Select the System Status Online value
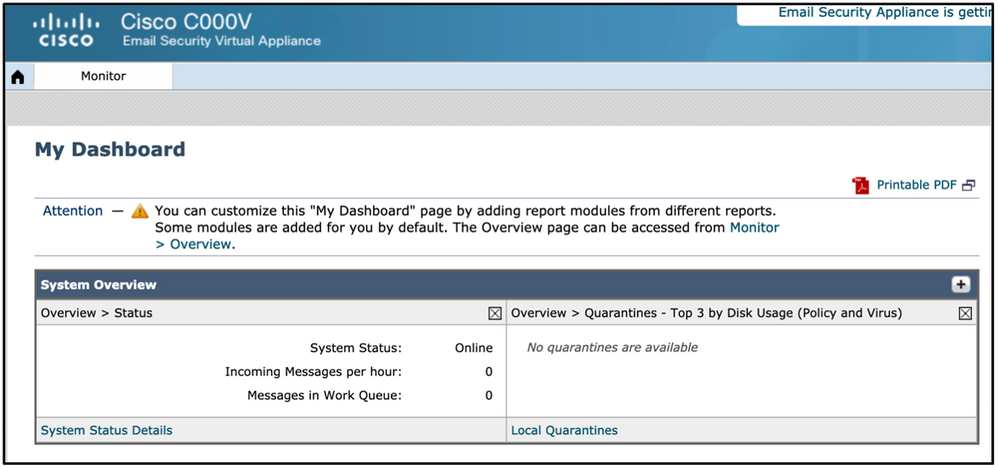Viewport: 999px width, 467px height. click(473, 348)
